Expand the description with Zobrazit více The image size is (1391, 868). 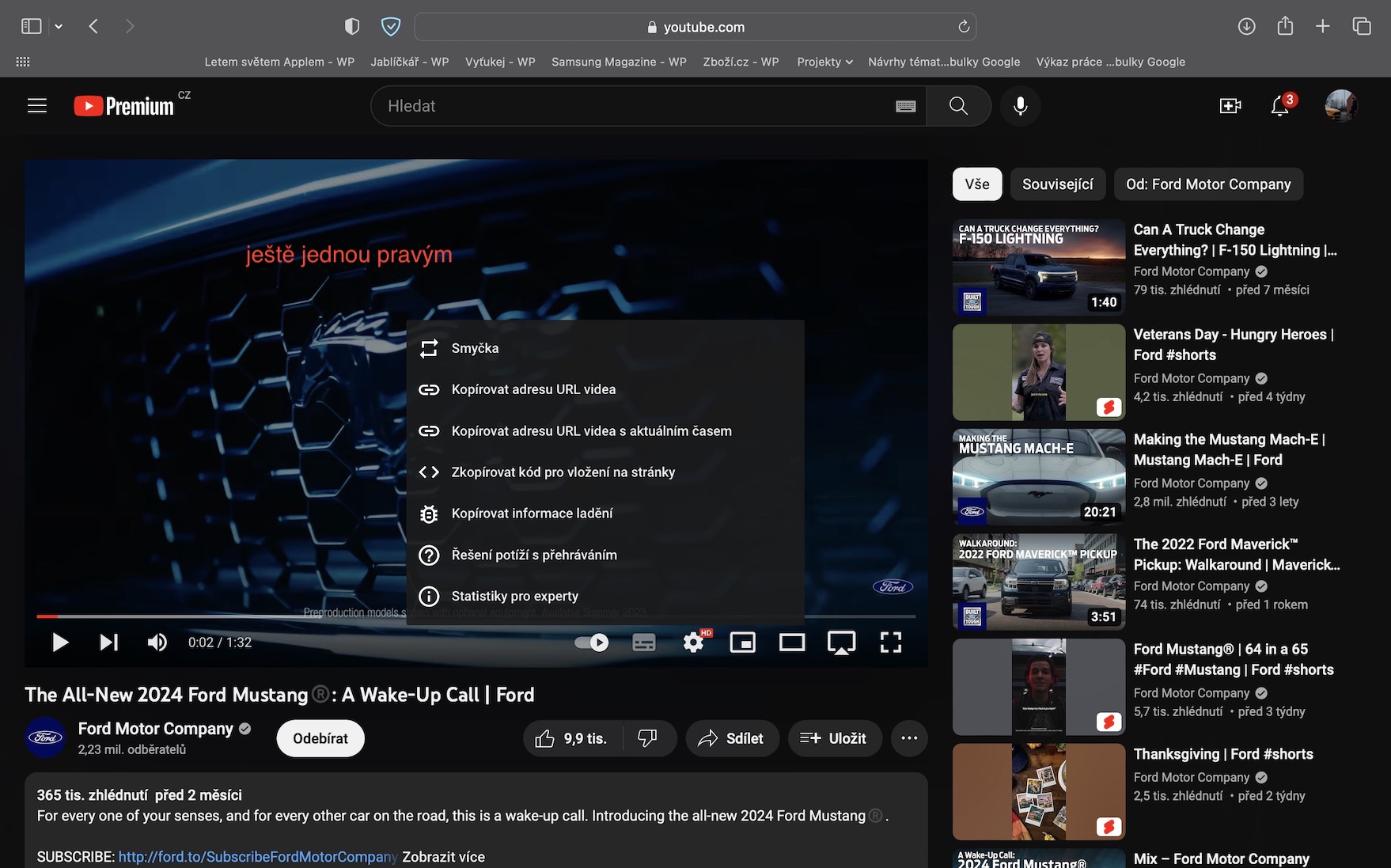click(x=443, y=857)
